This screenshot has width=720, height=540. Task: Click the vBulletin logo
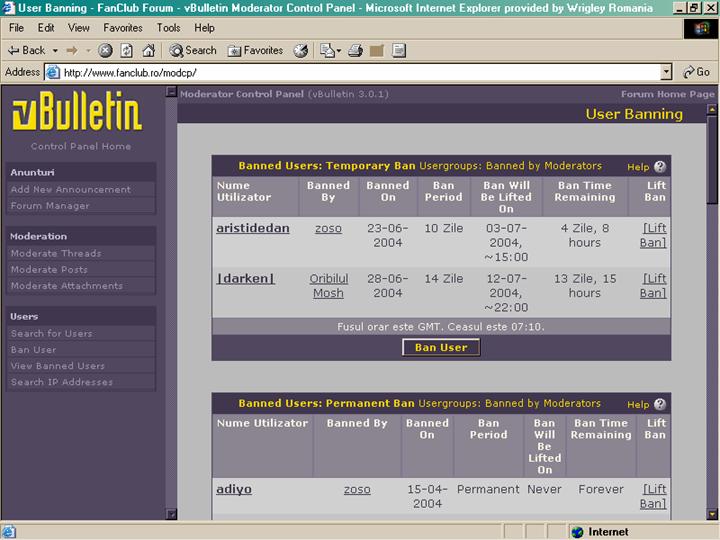pyautogui.click(x=77, y=111)
